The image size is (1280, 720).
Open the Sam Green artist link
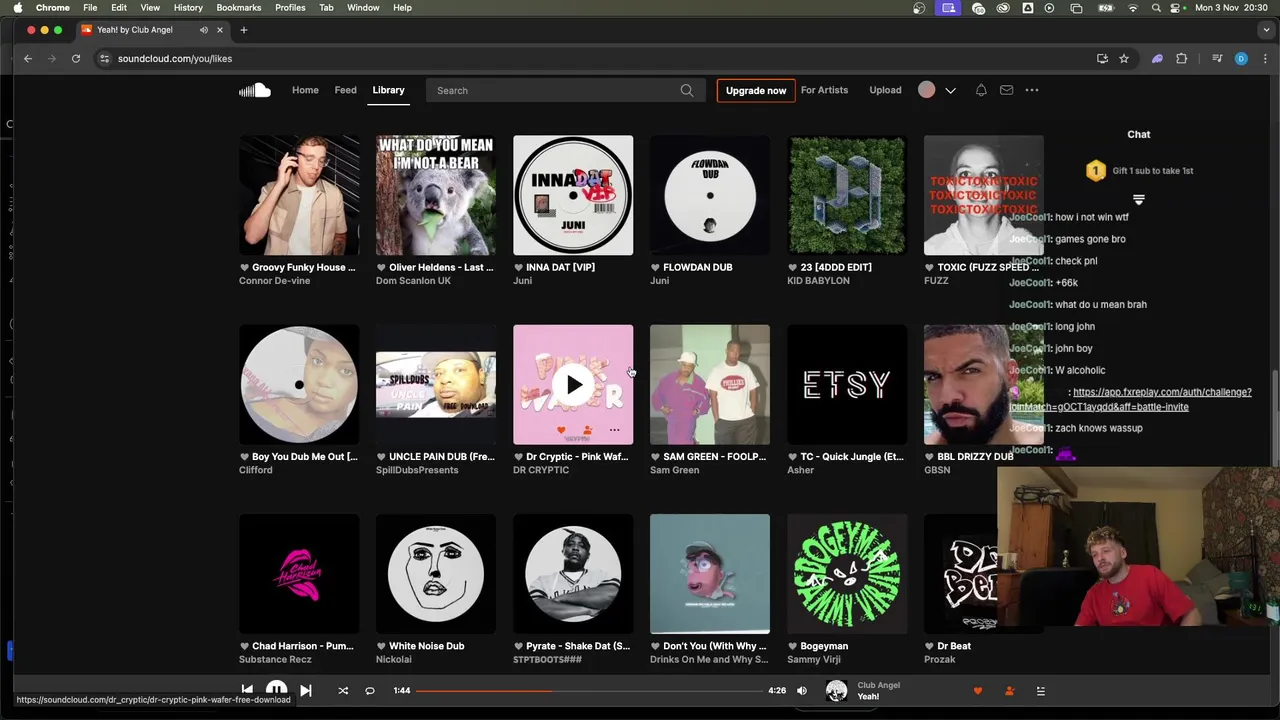click(x=675, y=470)
